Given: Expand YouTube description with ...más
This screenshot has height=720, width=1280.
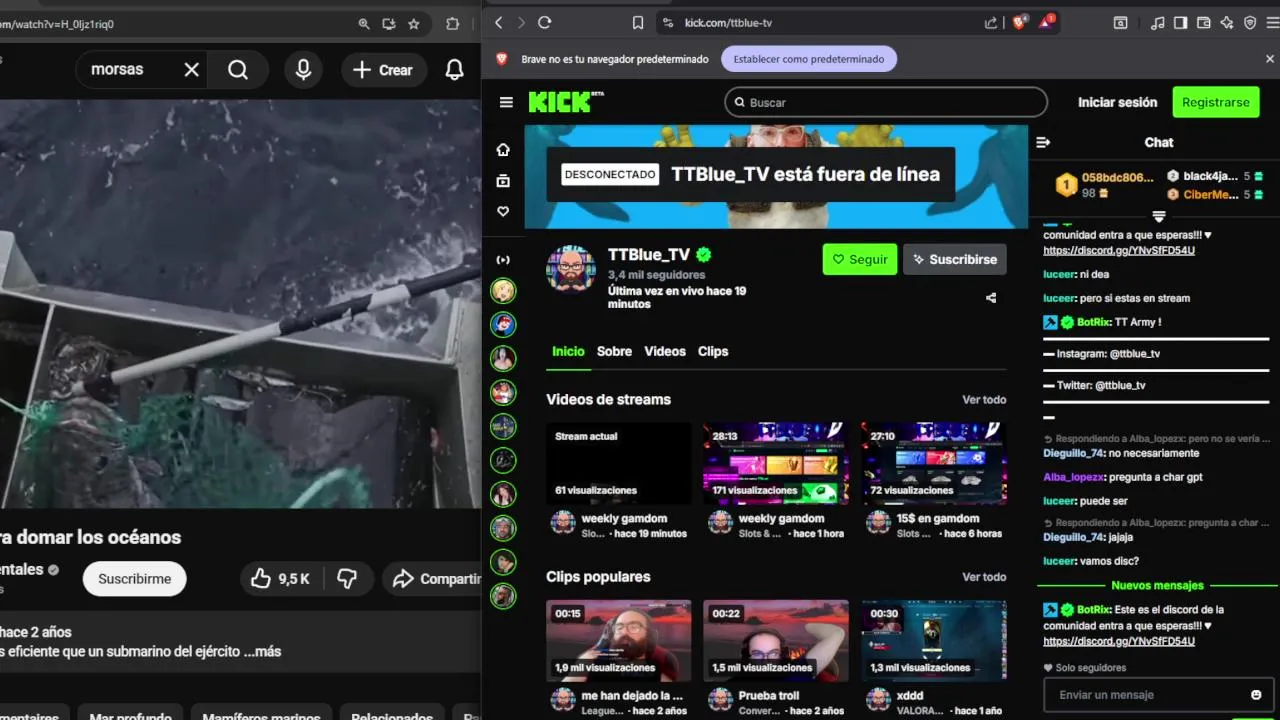Looking at the screenshot, I should point(264,651).
